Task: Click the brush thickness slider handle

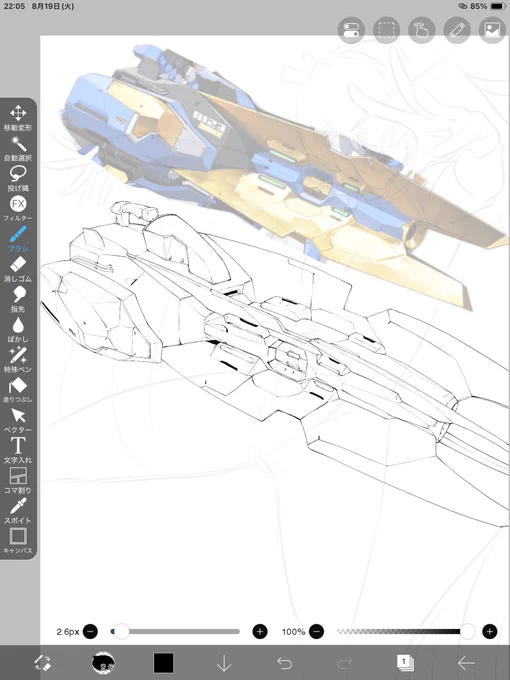Action: tap(122, 631)
